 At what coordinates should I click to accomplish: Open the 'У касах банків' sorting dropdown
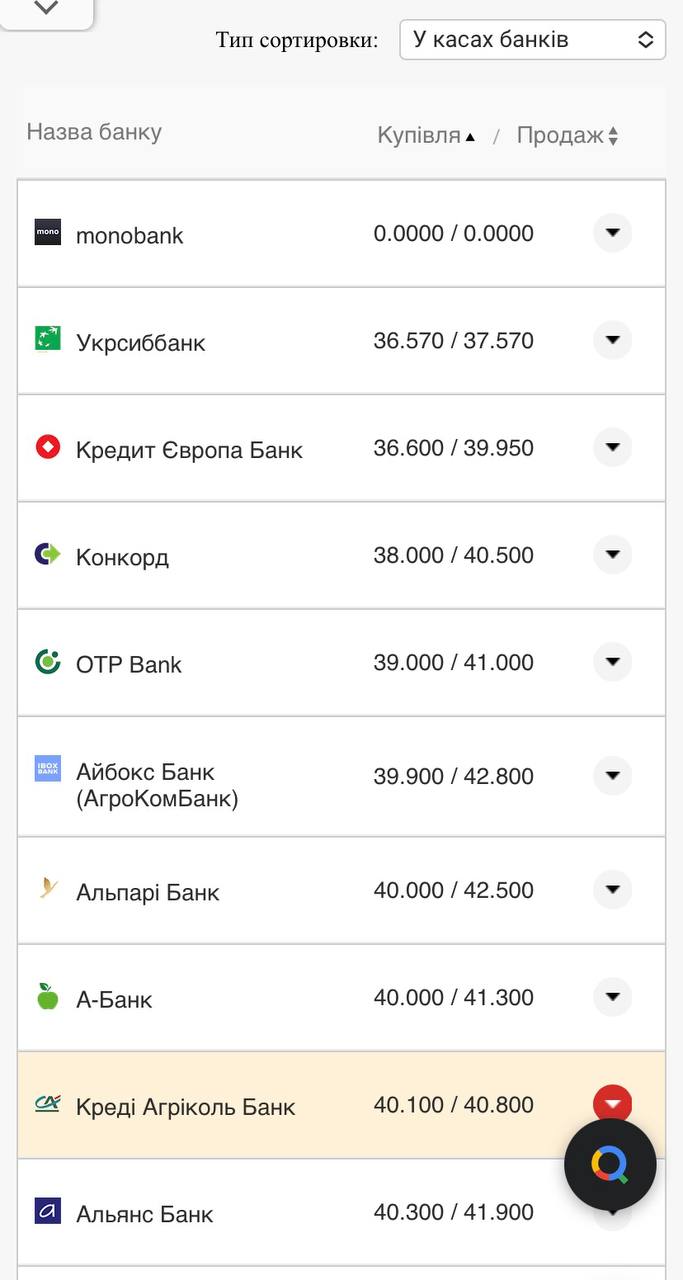532,39
